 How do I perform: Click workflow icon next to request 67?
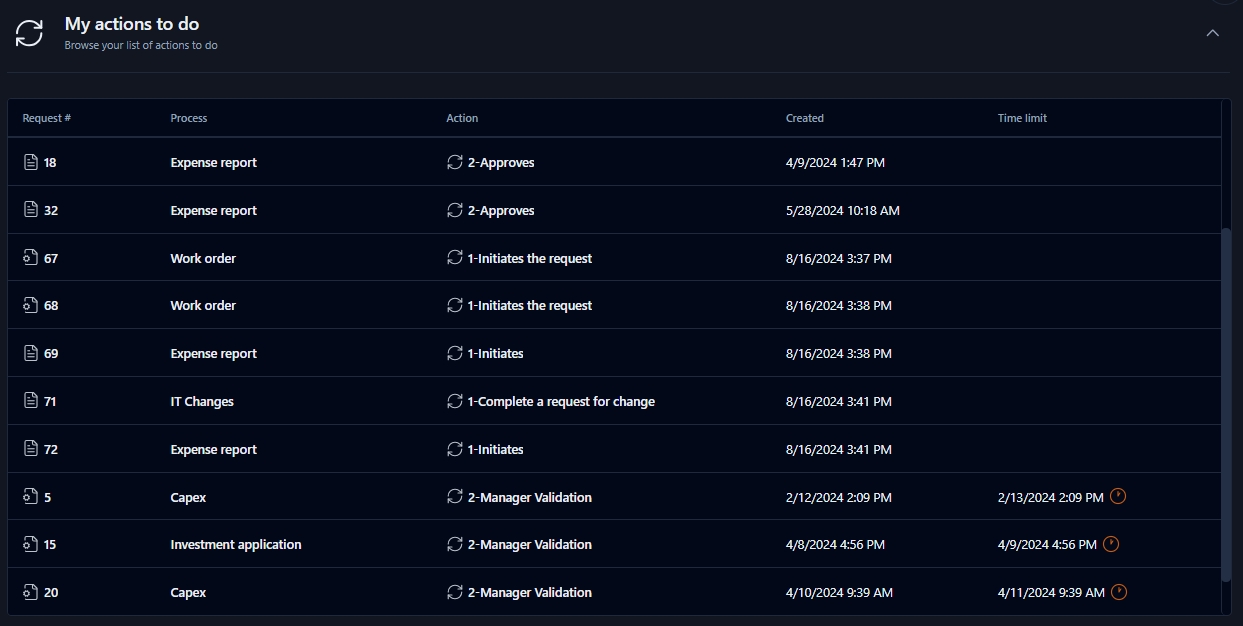click(30, 258)
